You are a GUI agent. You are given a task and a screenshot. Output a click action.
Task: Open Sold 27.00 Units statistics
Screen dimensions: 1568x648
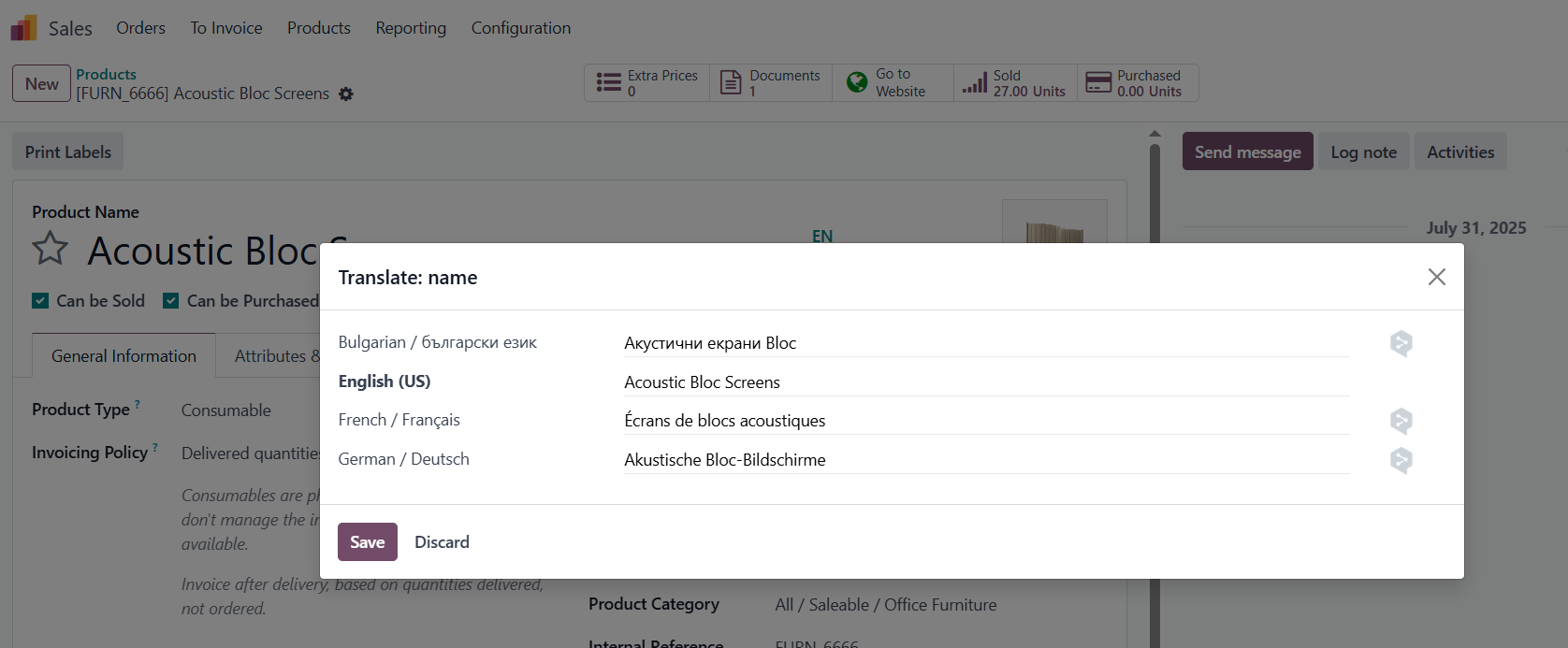[x=1015, y=83]
